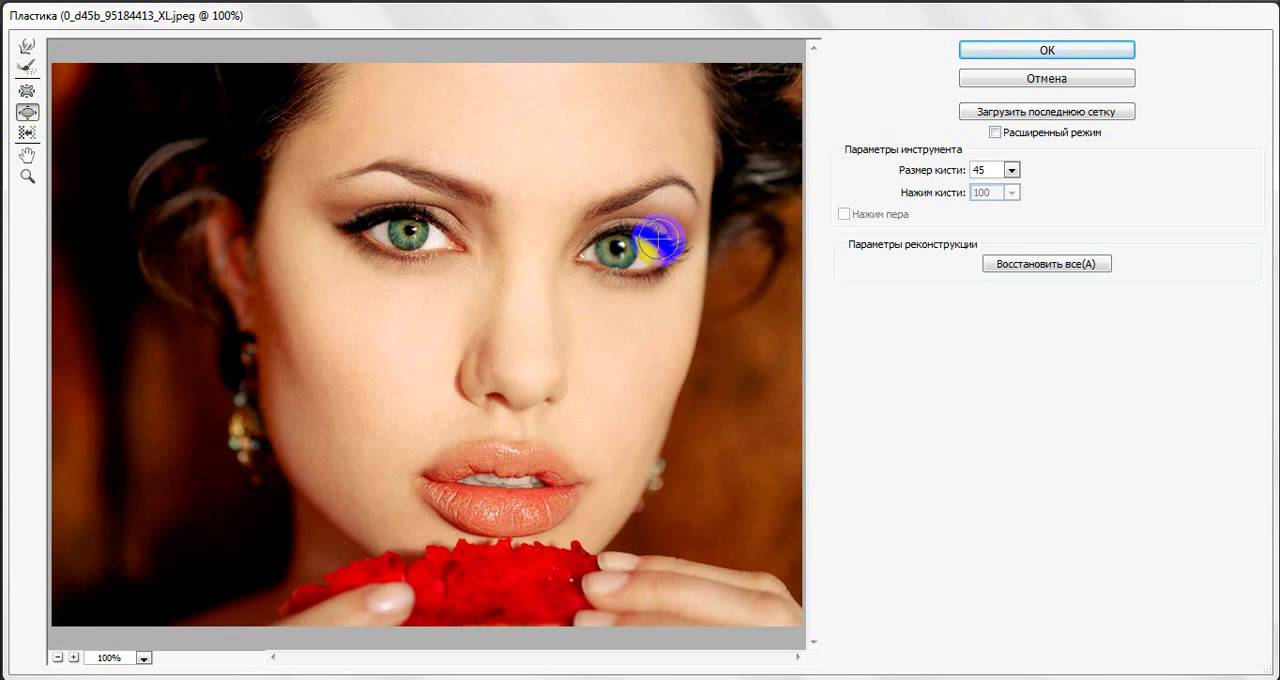Click the OK button
The image size is (1280, 680).
click(1047, 50)
